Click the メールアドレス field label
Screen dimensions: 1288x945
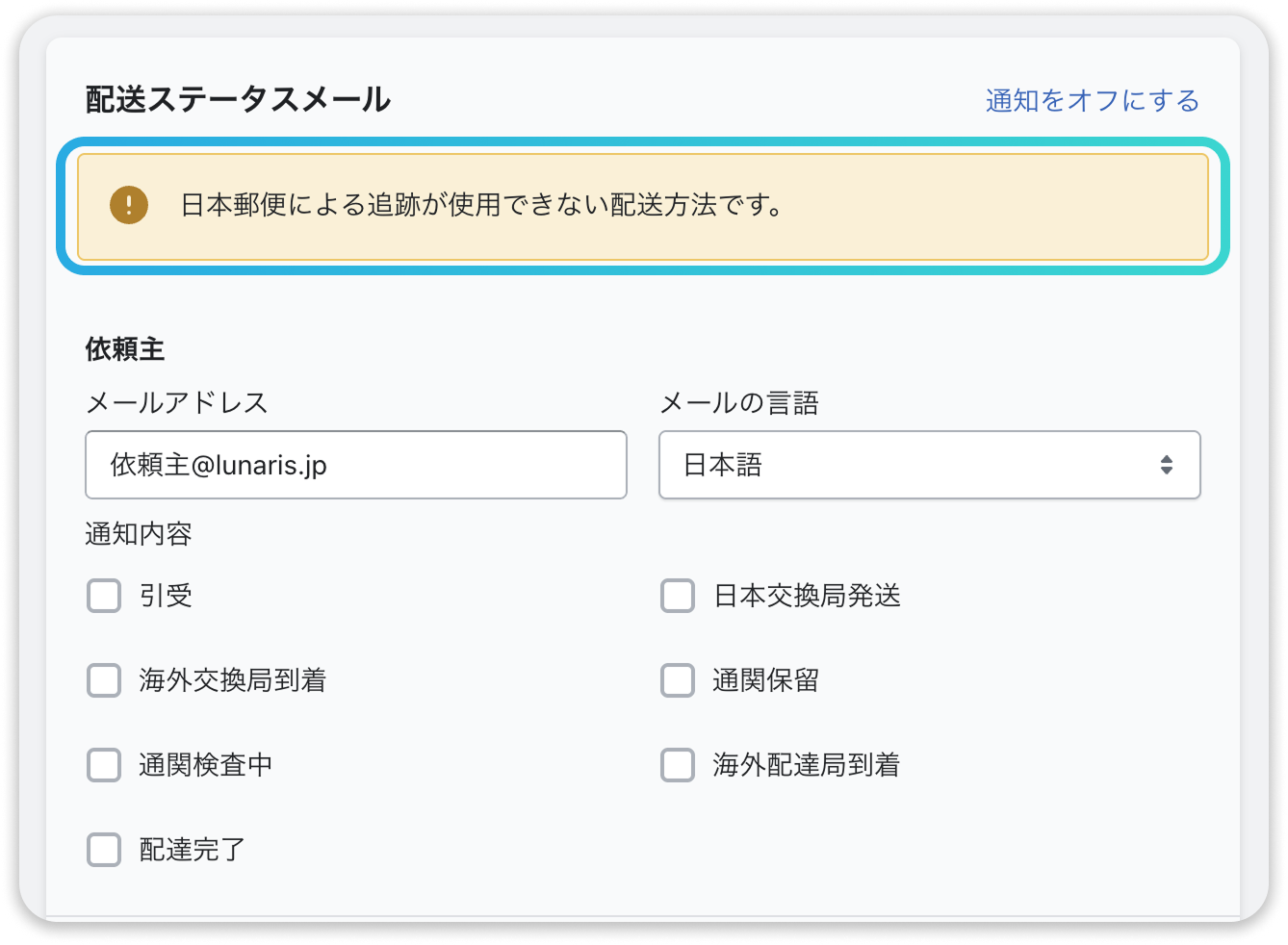tap(176, 403)
